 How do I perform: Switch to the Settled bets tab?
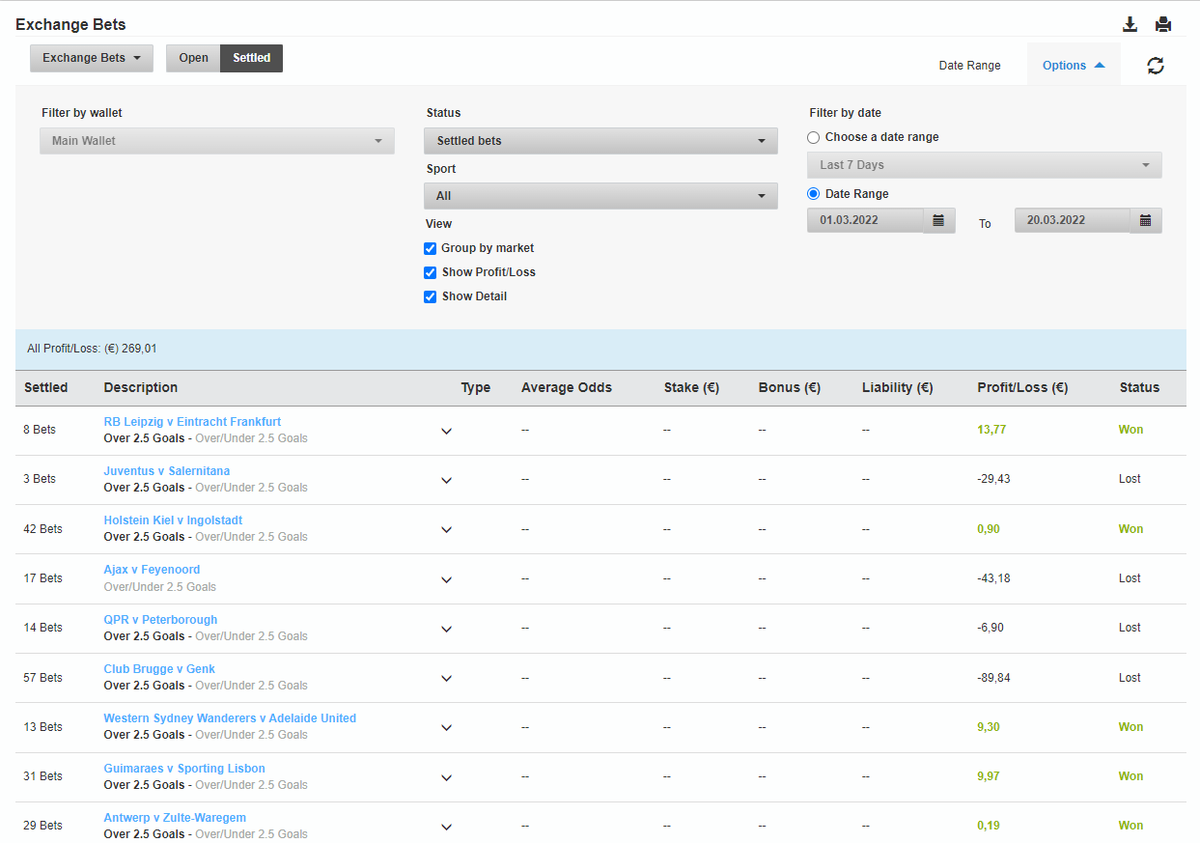[x=252, y=58]
